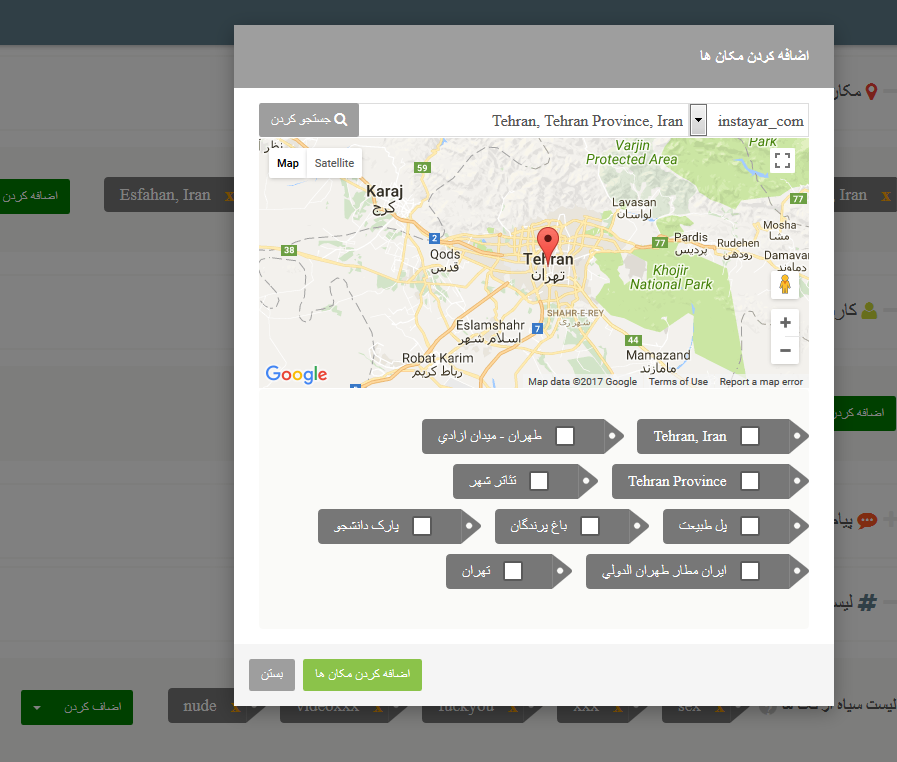Click the green اضافه کردن button beside Esfahan
Viewport: 897px width, 762px height.
pyautogui.click(x=33, y=196)
